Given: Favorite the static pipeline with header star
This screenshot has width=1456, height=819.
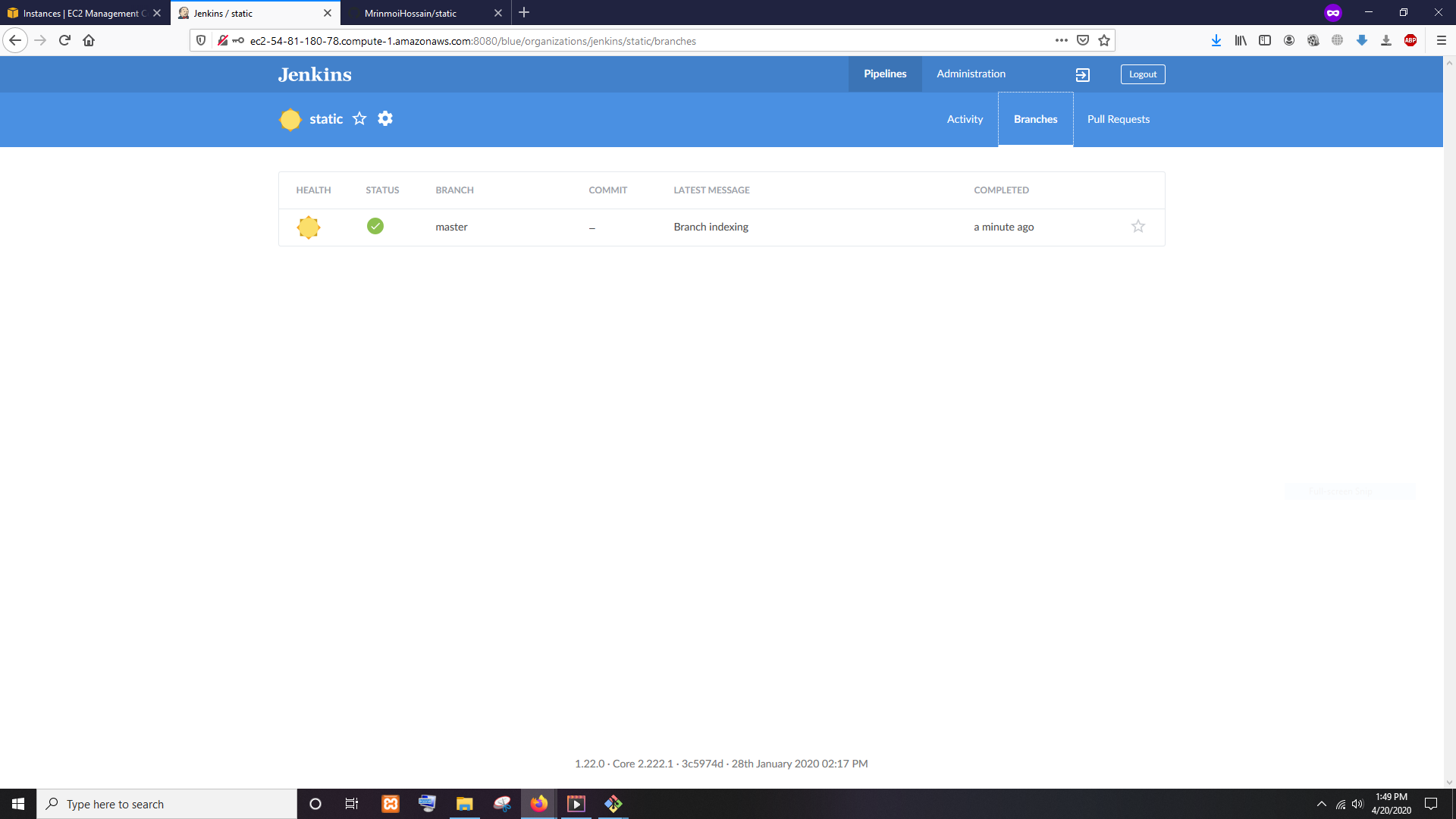Looking at the screenshot, I should click(x=359, y=119).
